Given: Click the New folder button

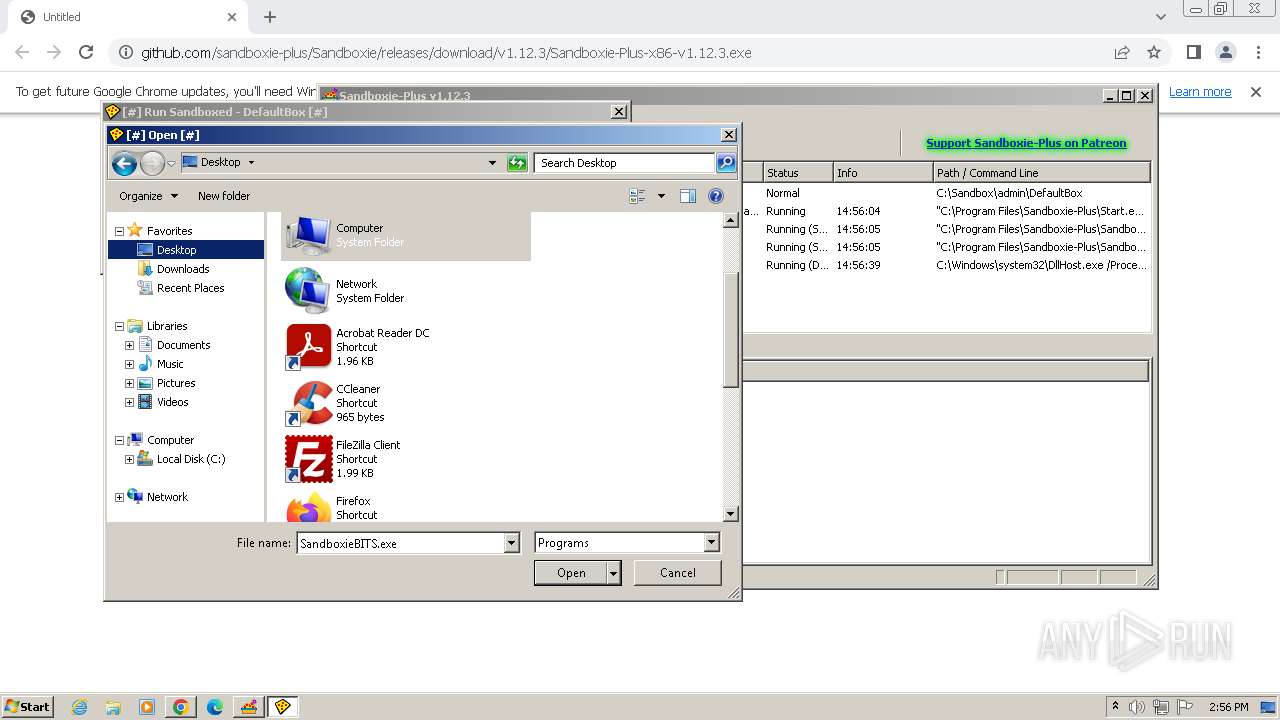Looking at the screenshot, I should 224,196.
